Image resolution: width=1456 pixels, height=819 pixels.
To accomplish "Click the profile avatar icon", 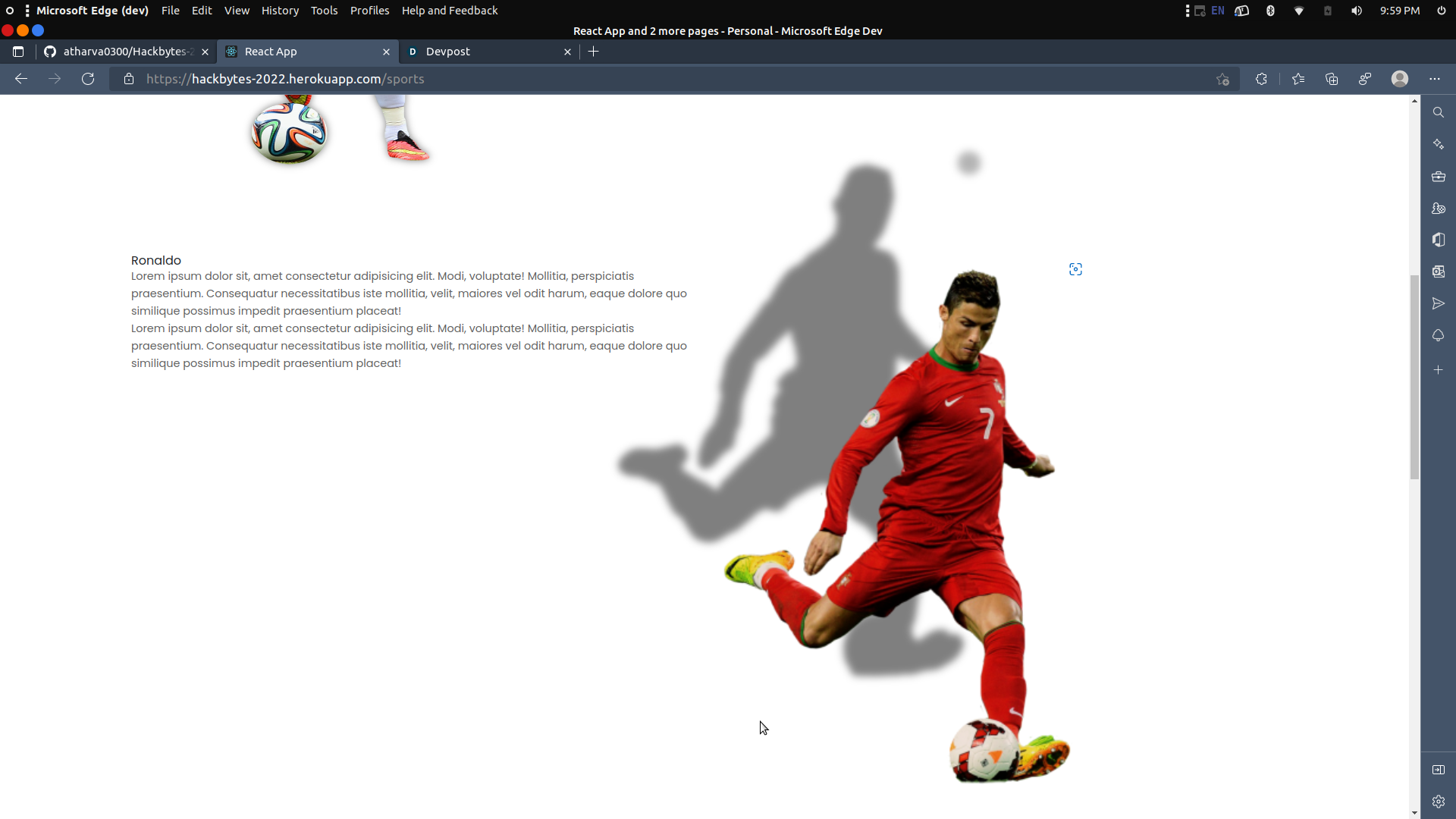I will point(1400,79).
